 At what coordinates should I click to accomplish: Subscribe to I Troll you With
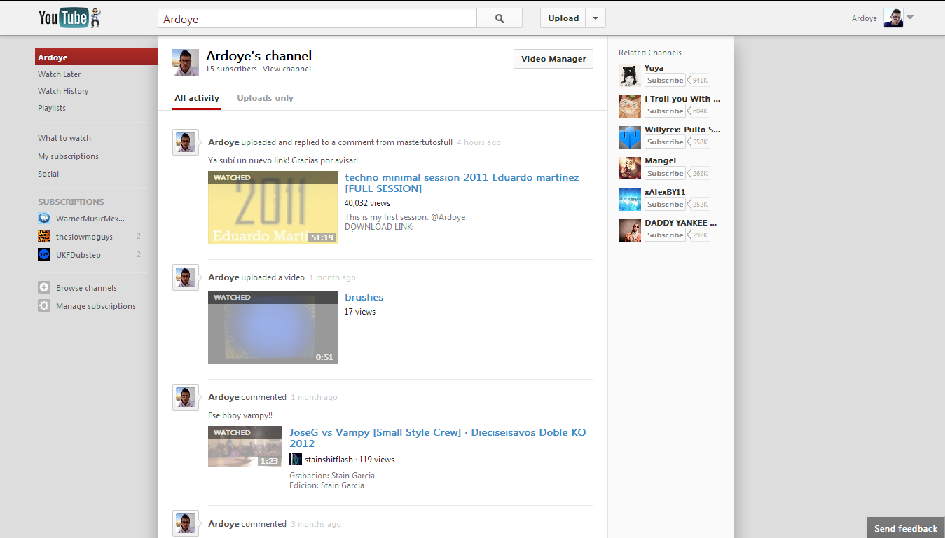[x=665, y=111]
